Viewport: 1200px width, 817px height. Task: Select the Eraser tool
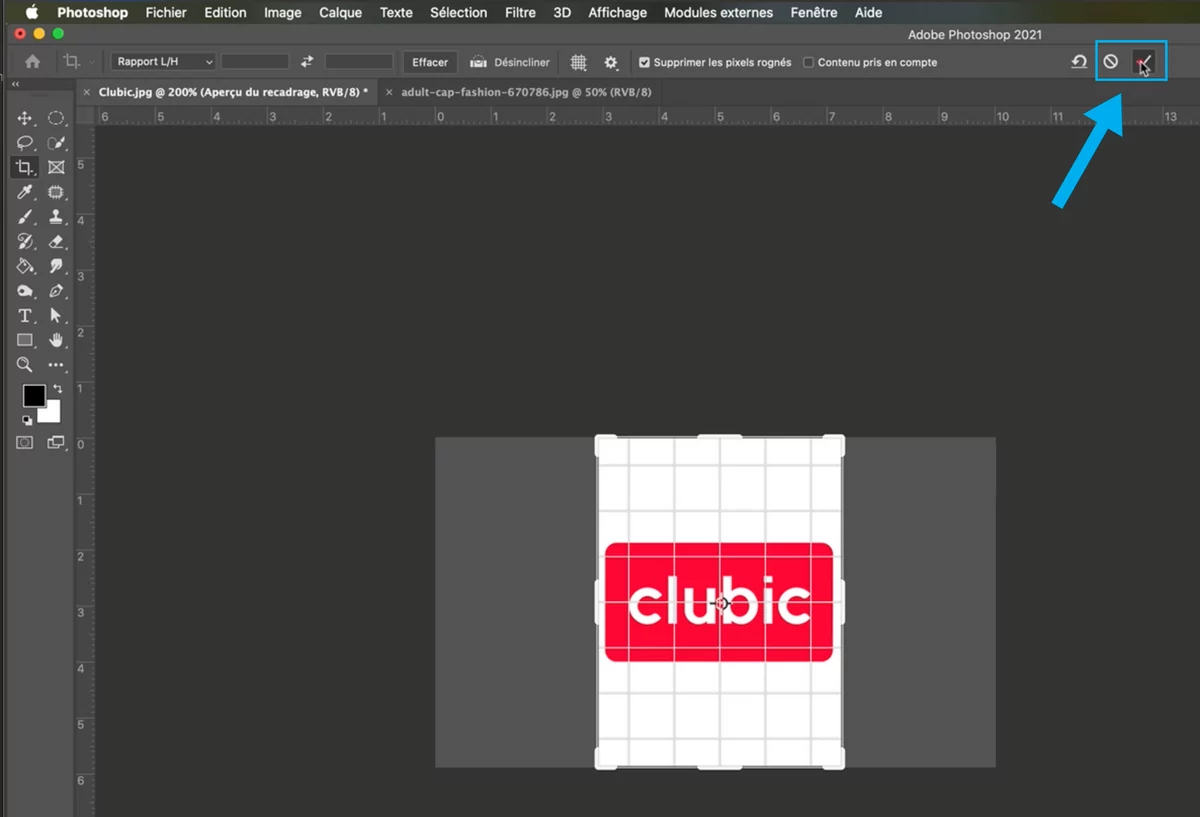(x=56, y=242)
